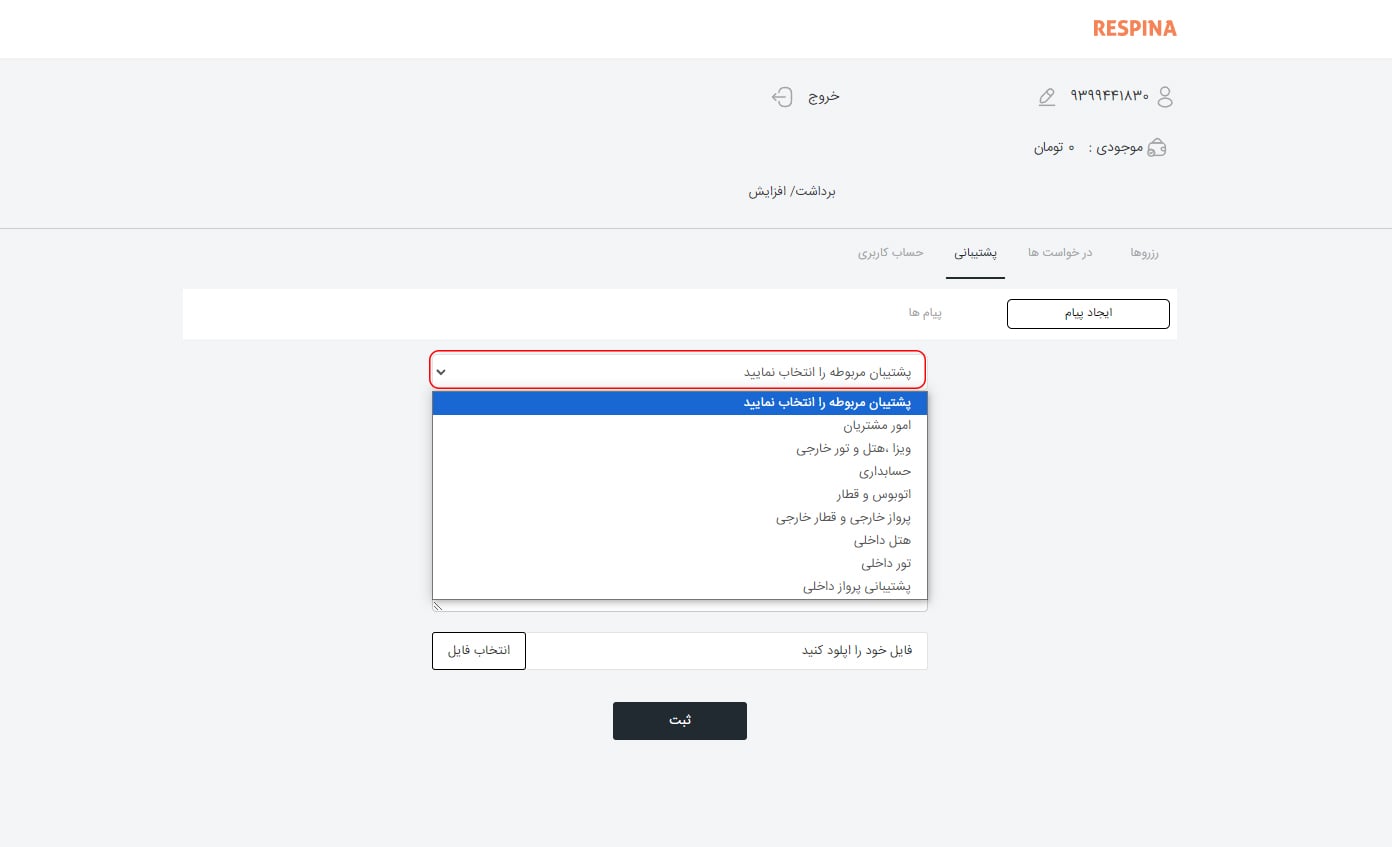This screenshot has width=1392, height=847.
Task: Switch to the حساب کاربری tab
Action: tap(890, 253)
